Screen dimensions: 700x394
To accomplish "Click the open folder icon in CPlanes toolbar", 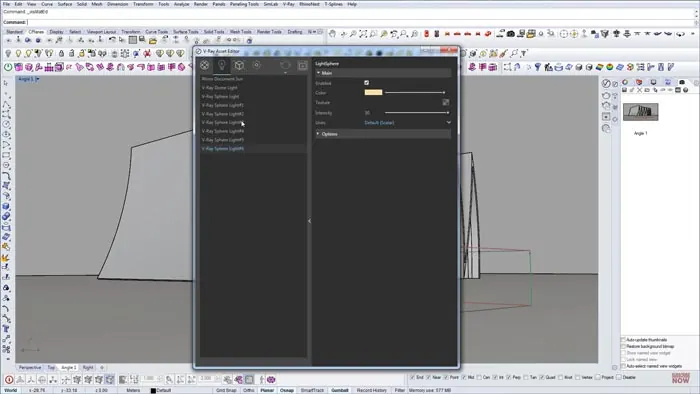I will [153, 41].
